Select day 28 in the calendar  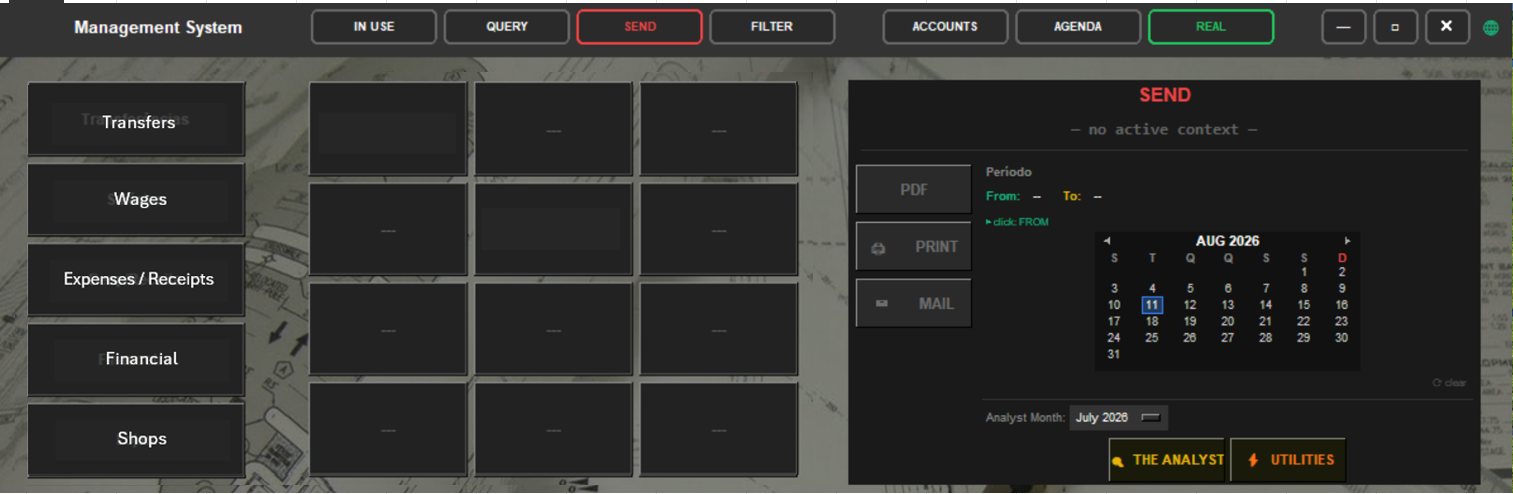(1266, 338)
